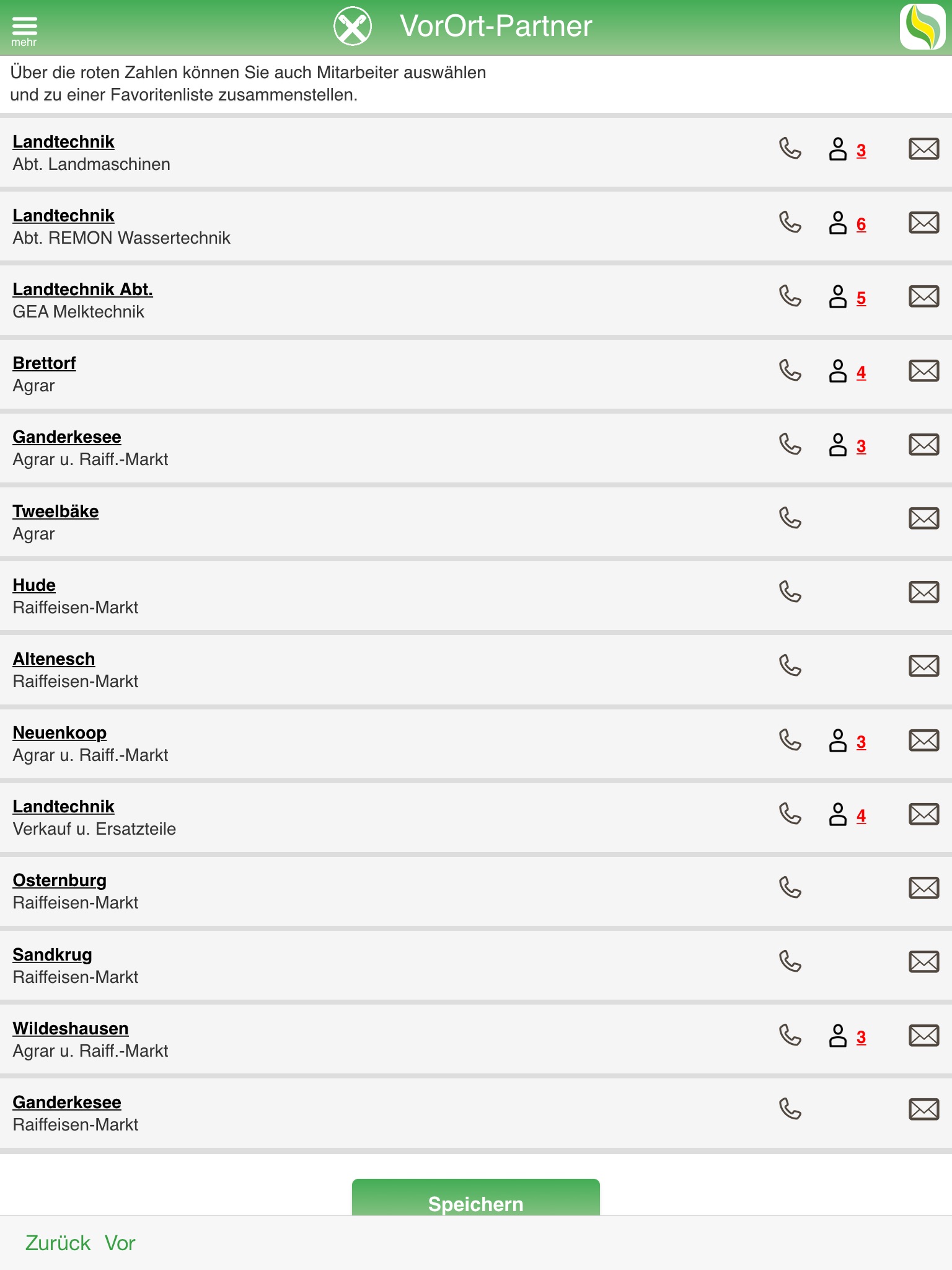Call Osternburg Raiffeisen-Markt
Image resolution: width=952 pixels, height=1270 pixels.
point(790,887)
